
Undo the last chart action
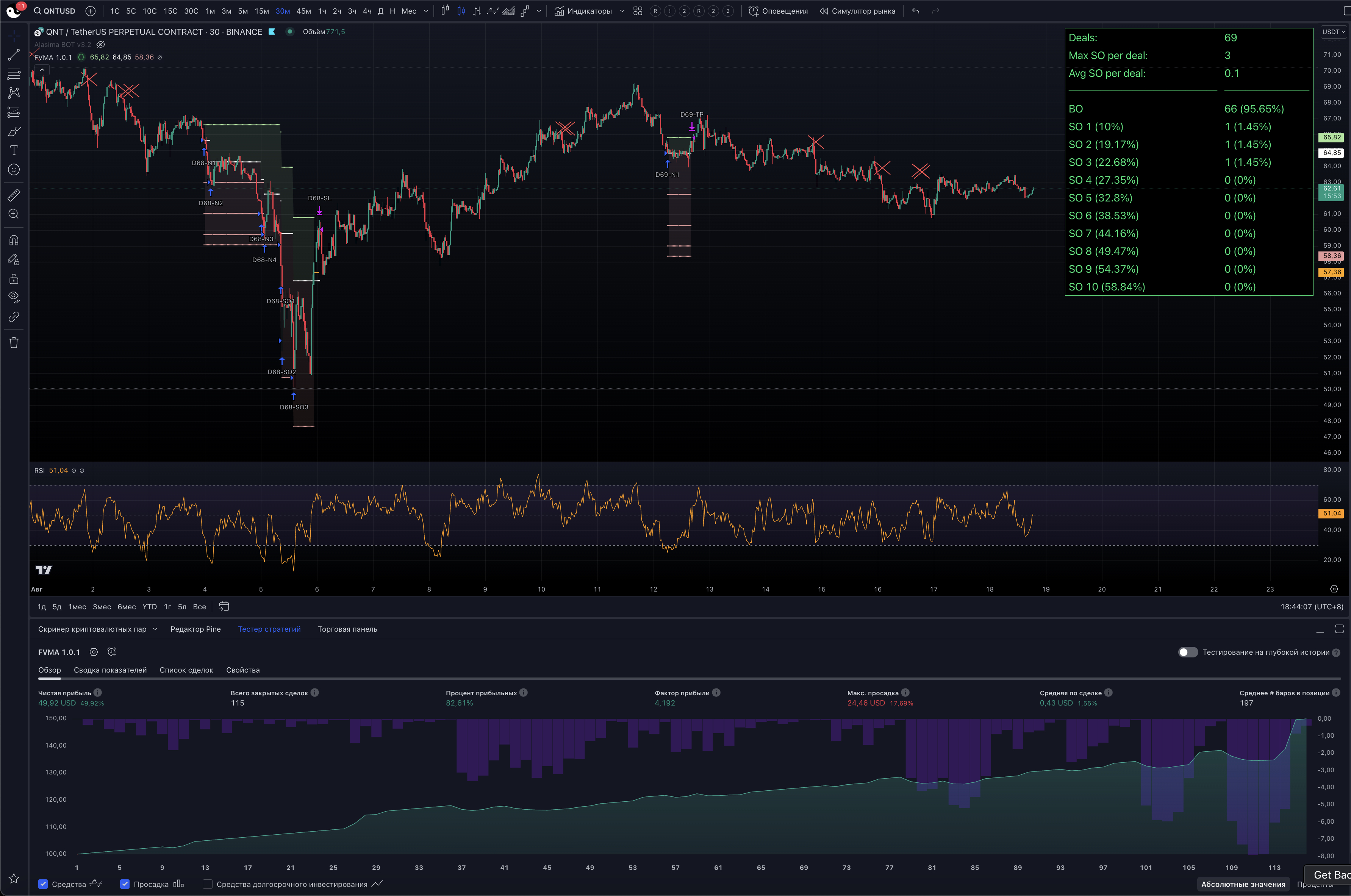click(916, 11)
